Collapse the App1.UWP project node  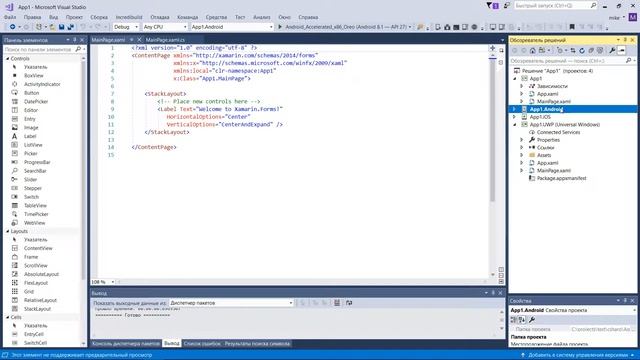[x=514, y=125]
